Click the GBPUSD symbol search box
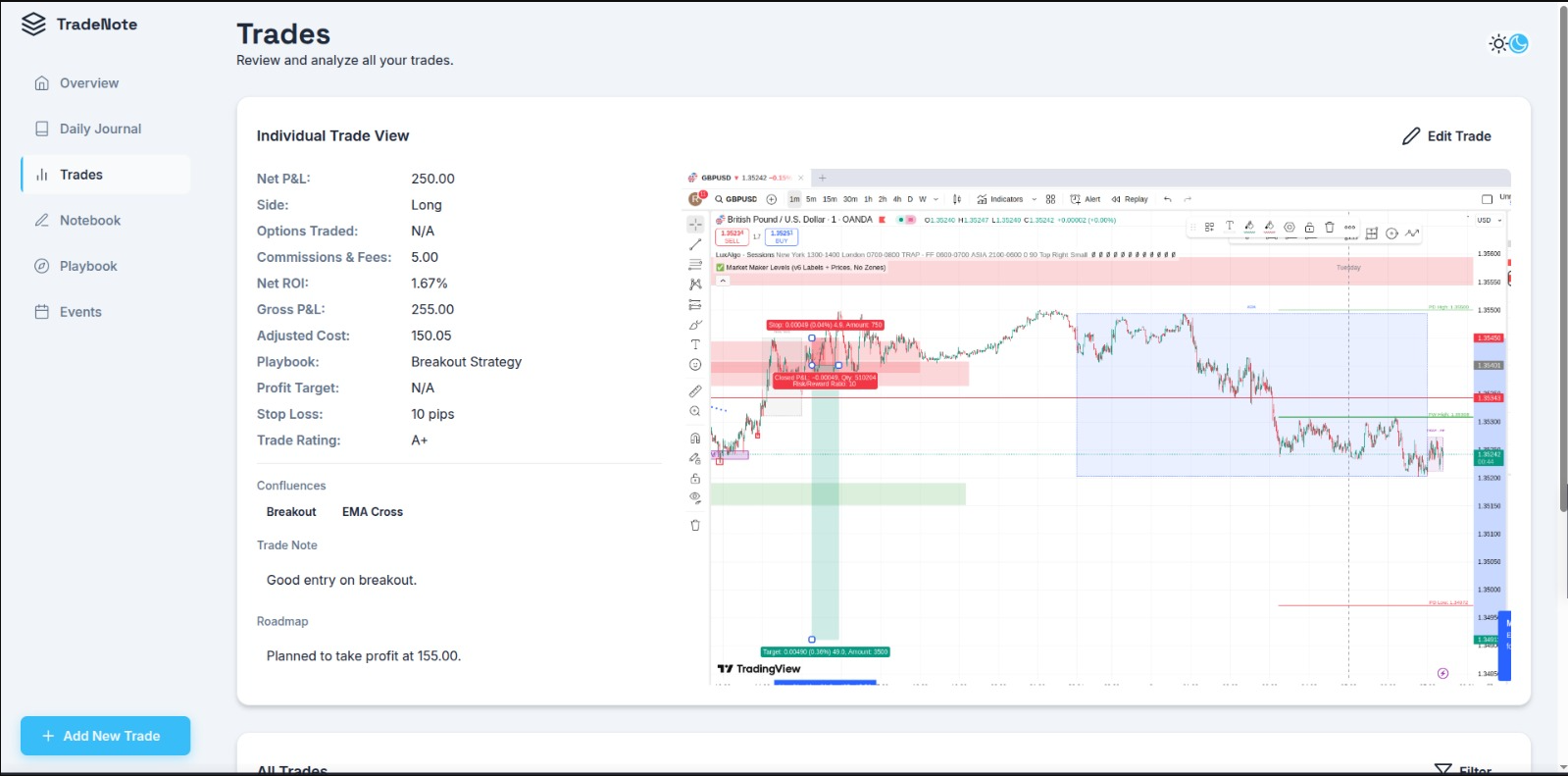The height and width of the screenshot is (776, 1568). [x=736, y=199]
